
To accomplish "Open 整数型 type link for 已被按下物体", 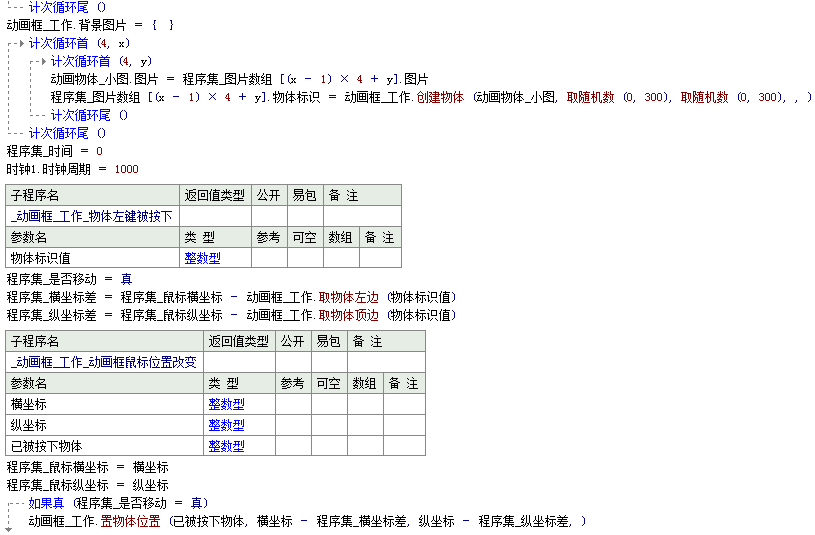I will coord(226,446).
